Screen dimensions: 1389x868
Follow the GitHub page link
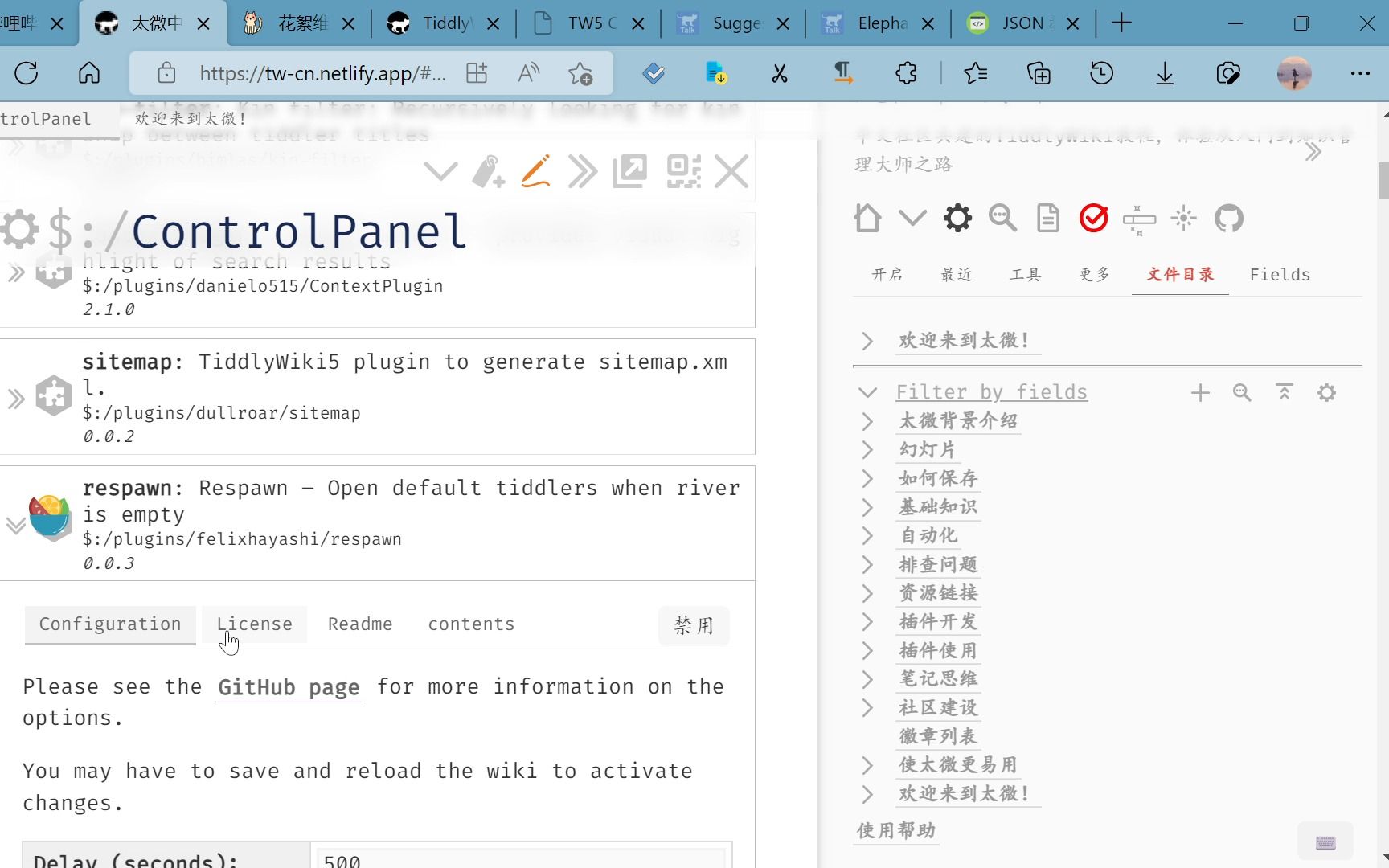289,687
